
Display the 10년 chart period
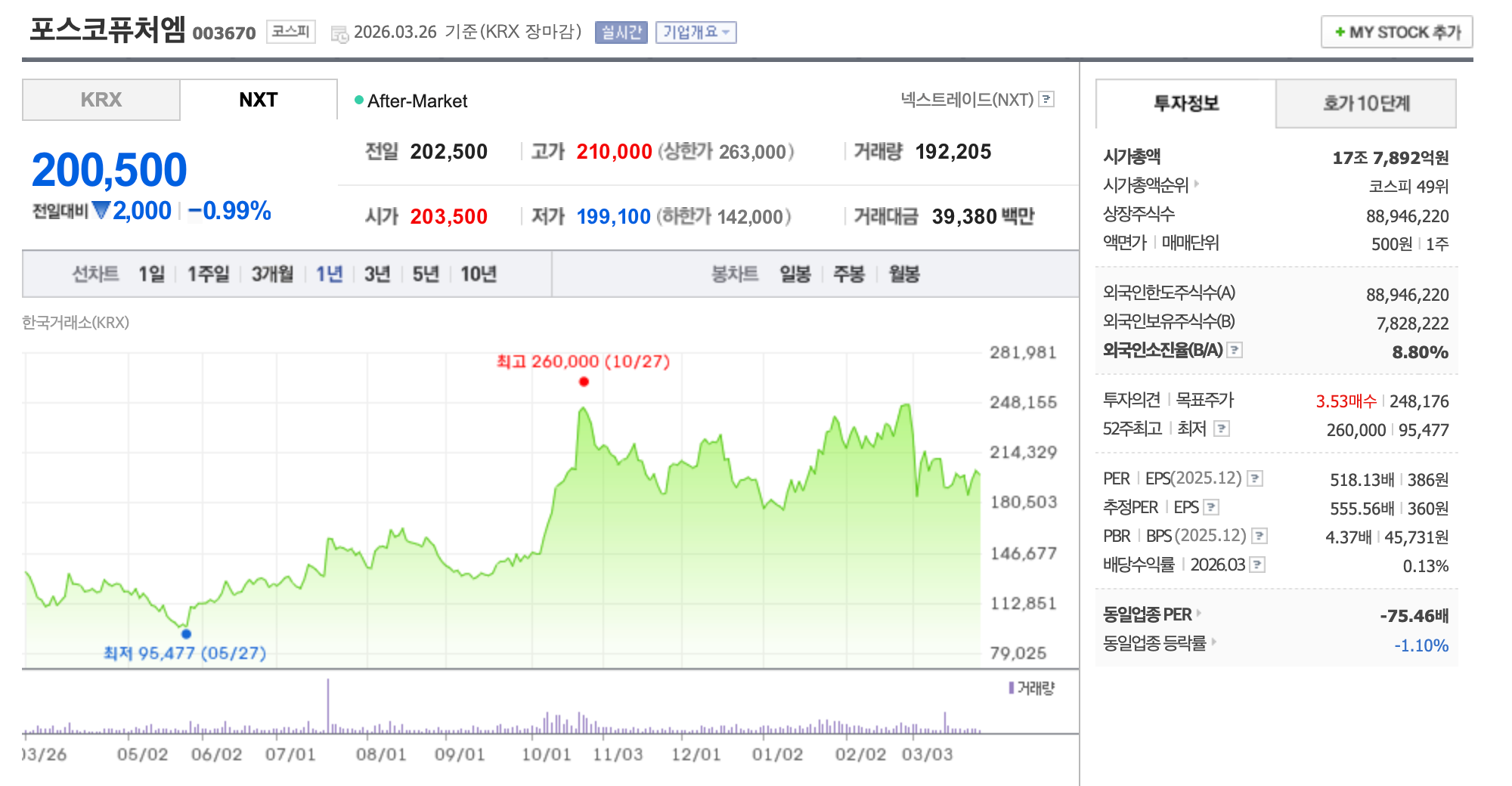coord(479,274)
